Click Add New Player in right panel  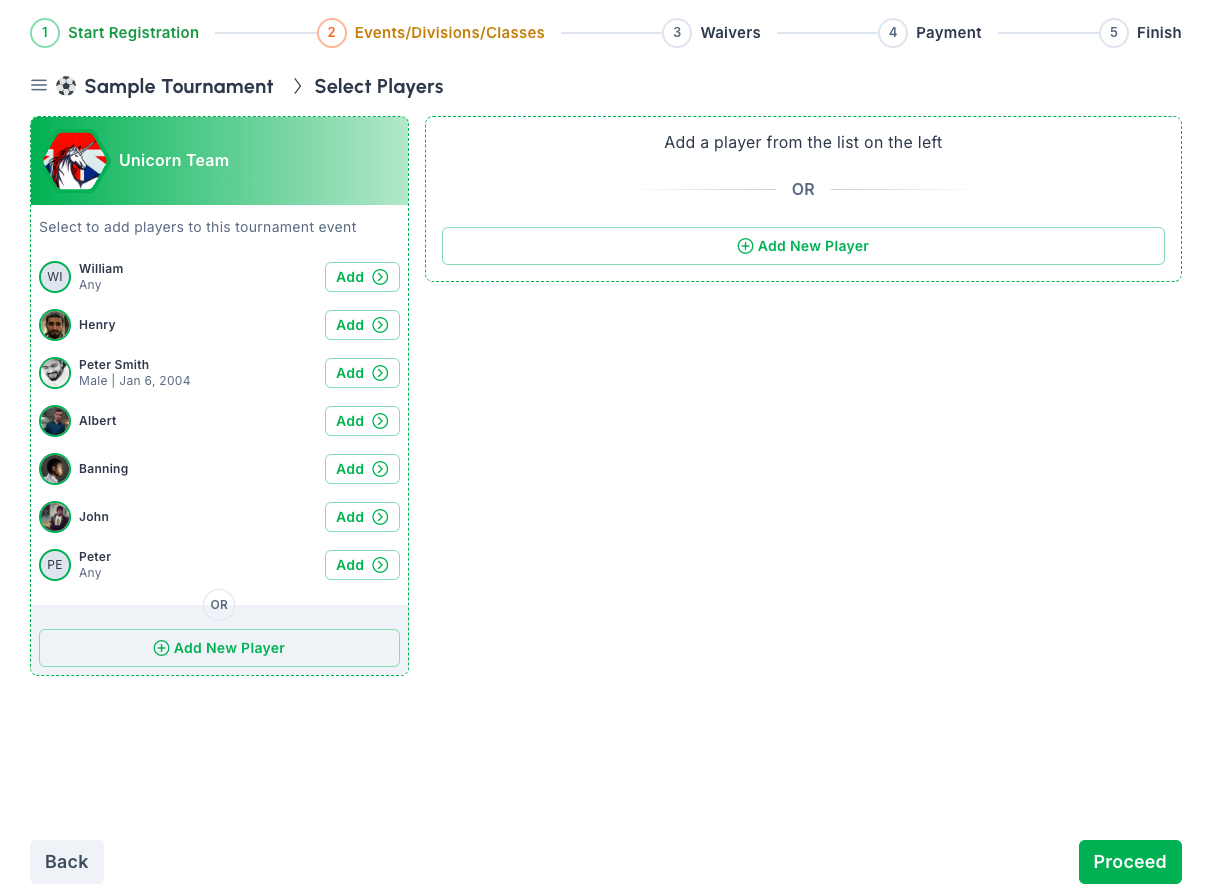tap(803, 246)
